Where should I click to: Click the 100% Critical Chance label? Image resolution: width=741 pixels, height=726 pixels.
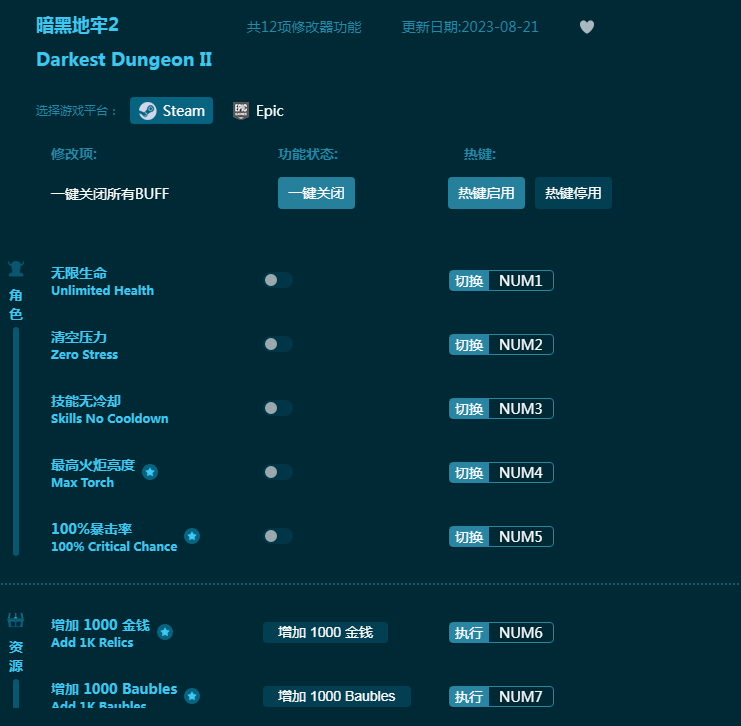click(x=114, y=546)
